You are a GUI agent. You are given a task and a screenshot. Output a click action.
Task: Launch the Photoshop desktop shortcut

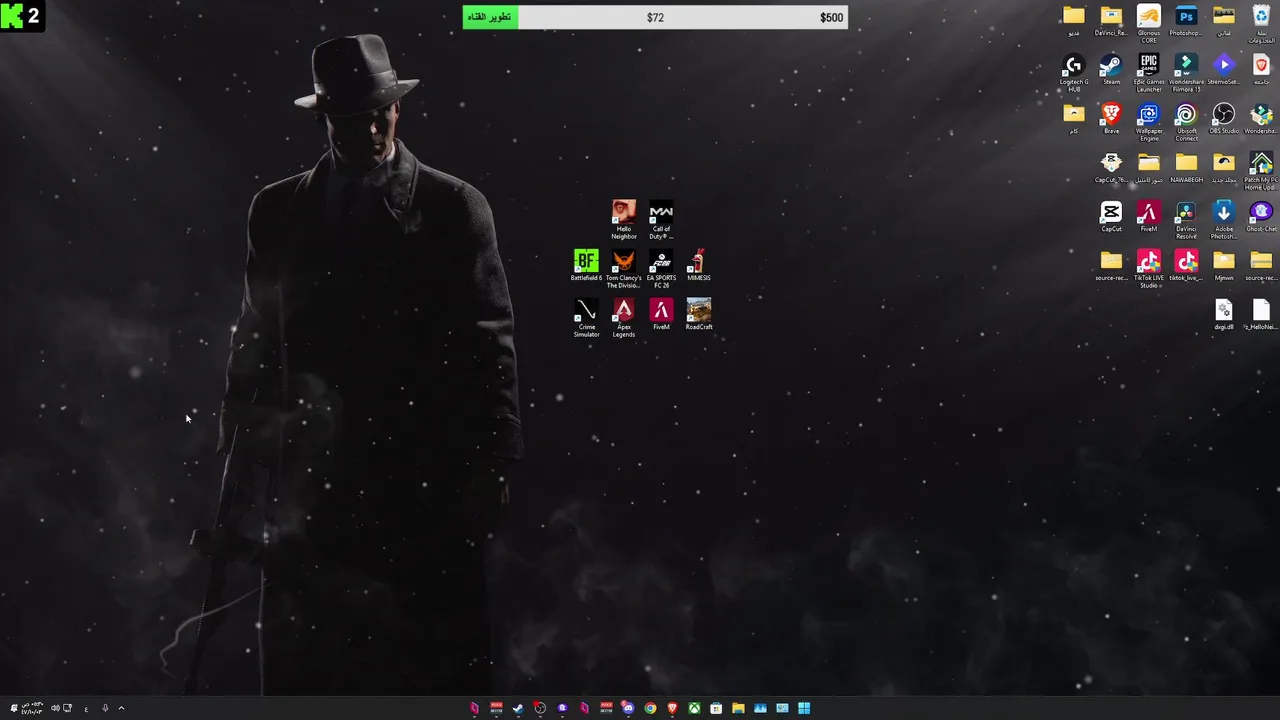click(x=1186, y=21)
